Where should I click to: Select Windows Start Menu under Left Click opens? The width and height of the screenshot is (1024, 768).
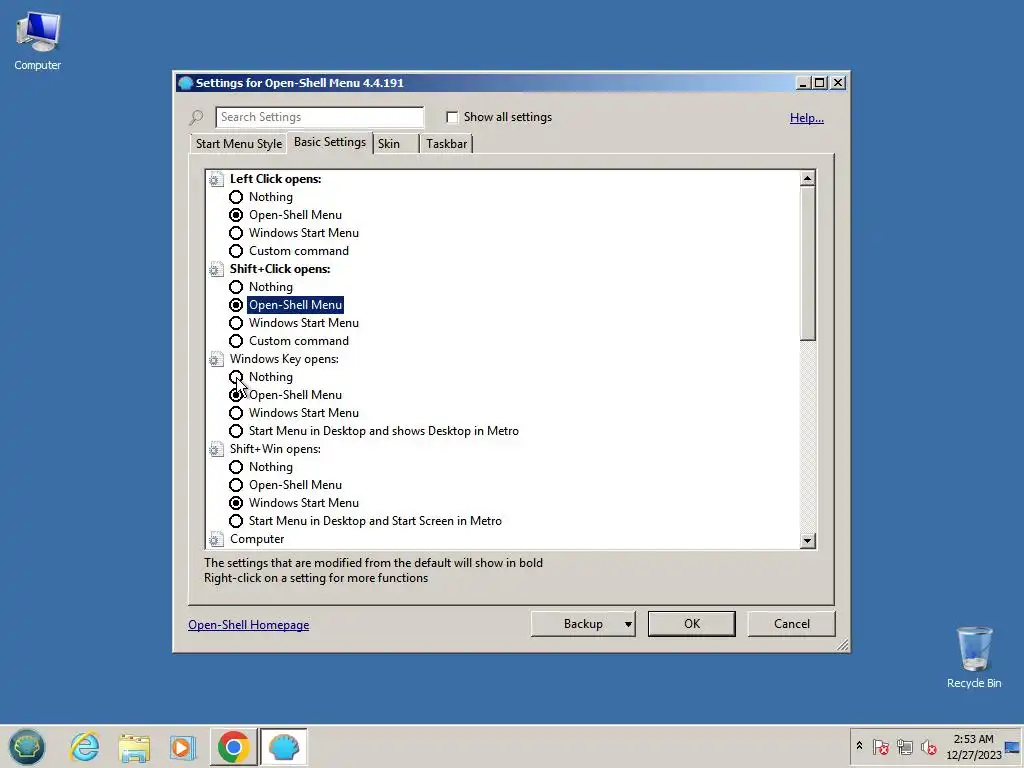tap(236, 233)
